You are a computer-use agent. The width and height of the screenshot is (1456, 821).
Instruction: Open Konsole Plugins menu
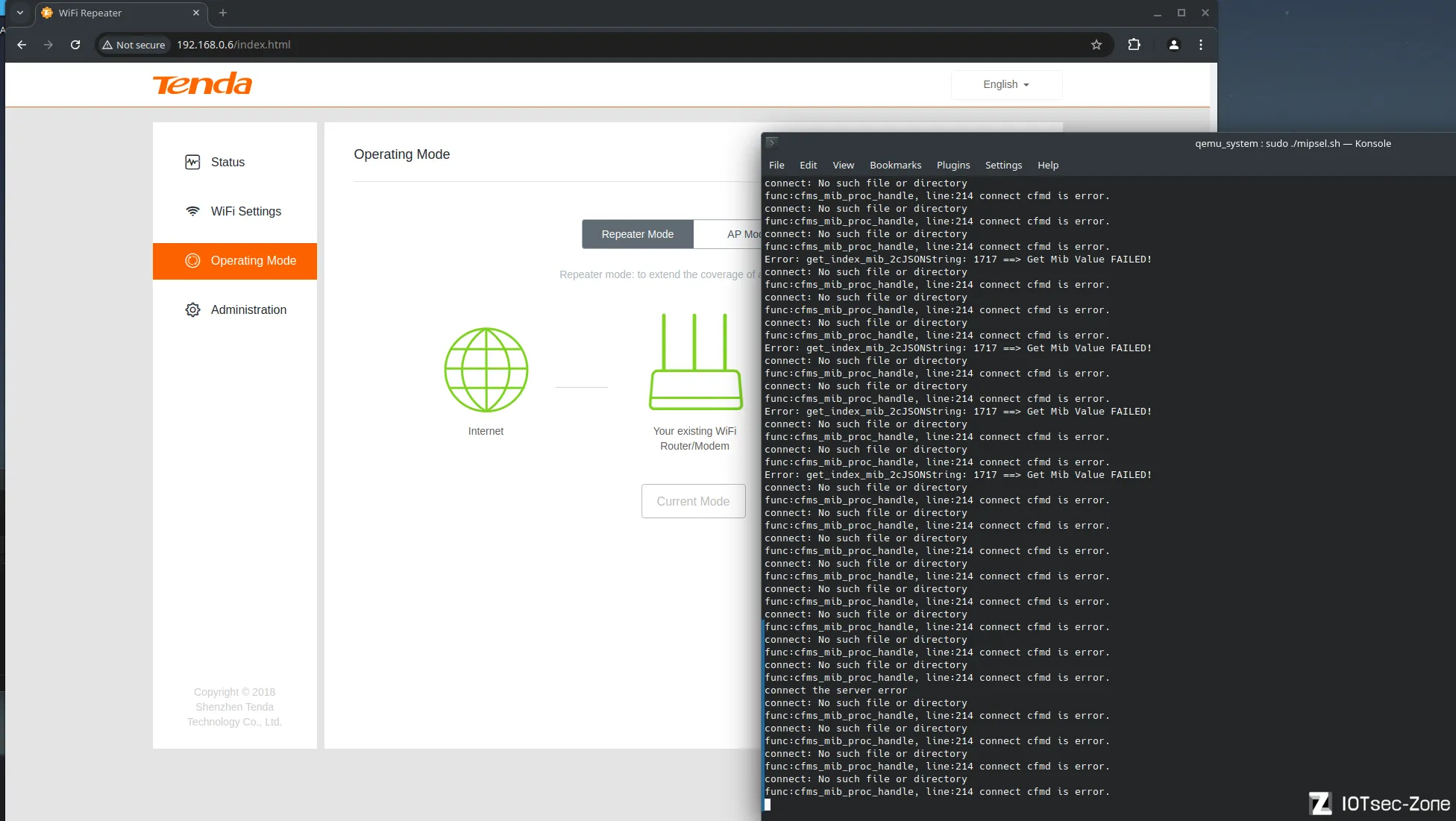click(x=953, y=165)
